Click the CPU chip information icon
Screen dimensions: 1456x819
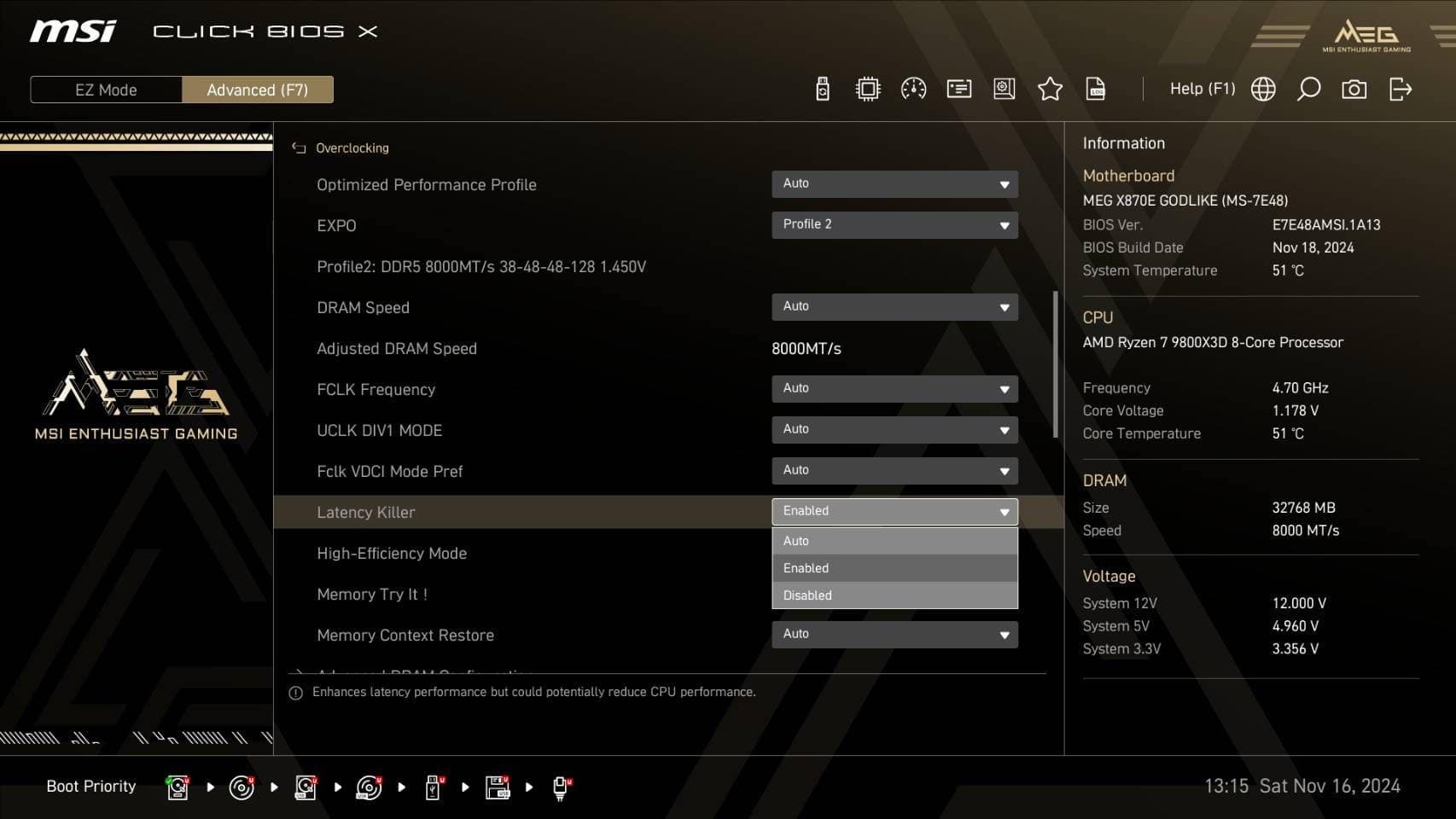868,88
